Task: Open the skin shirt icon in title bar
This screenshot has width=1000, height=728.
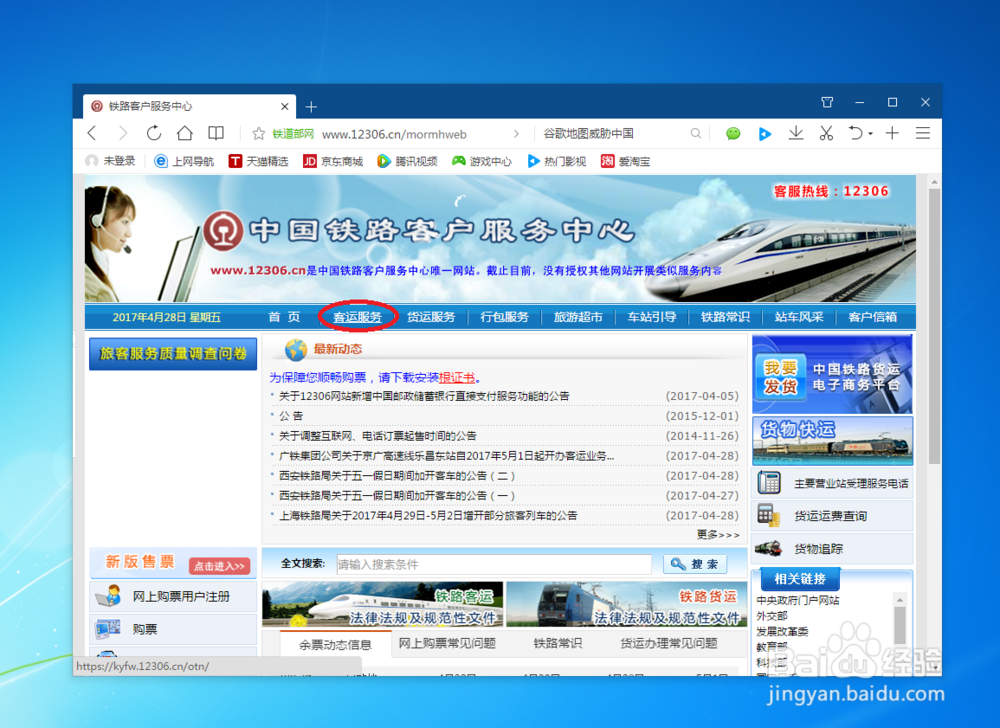Action: coord(827,102)
